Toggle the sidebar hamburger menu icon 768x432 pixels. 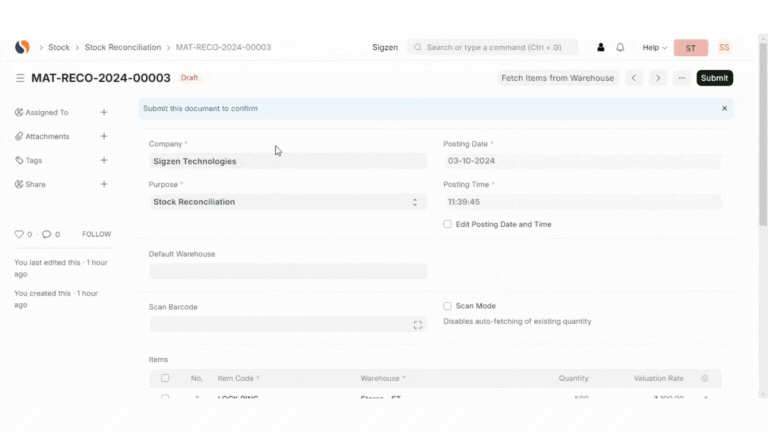(x=20, y=78)
